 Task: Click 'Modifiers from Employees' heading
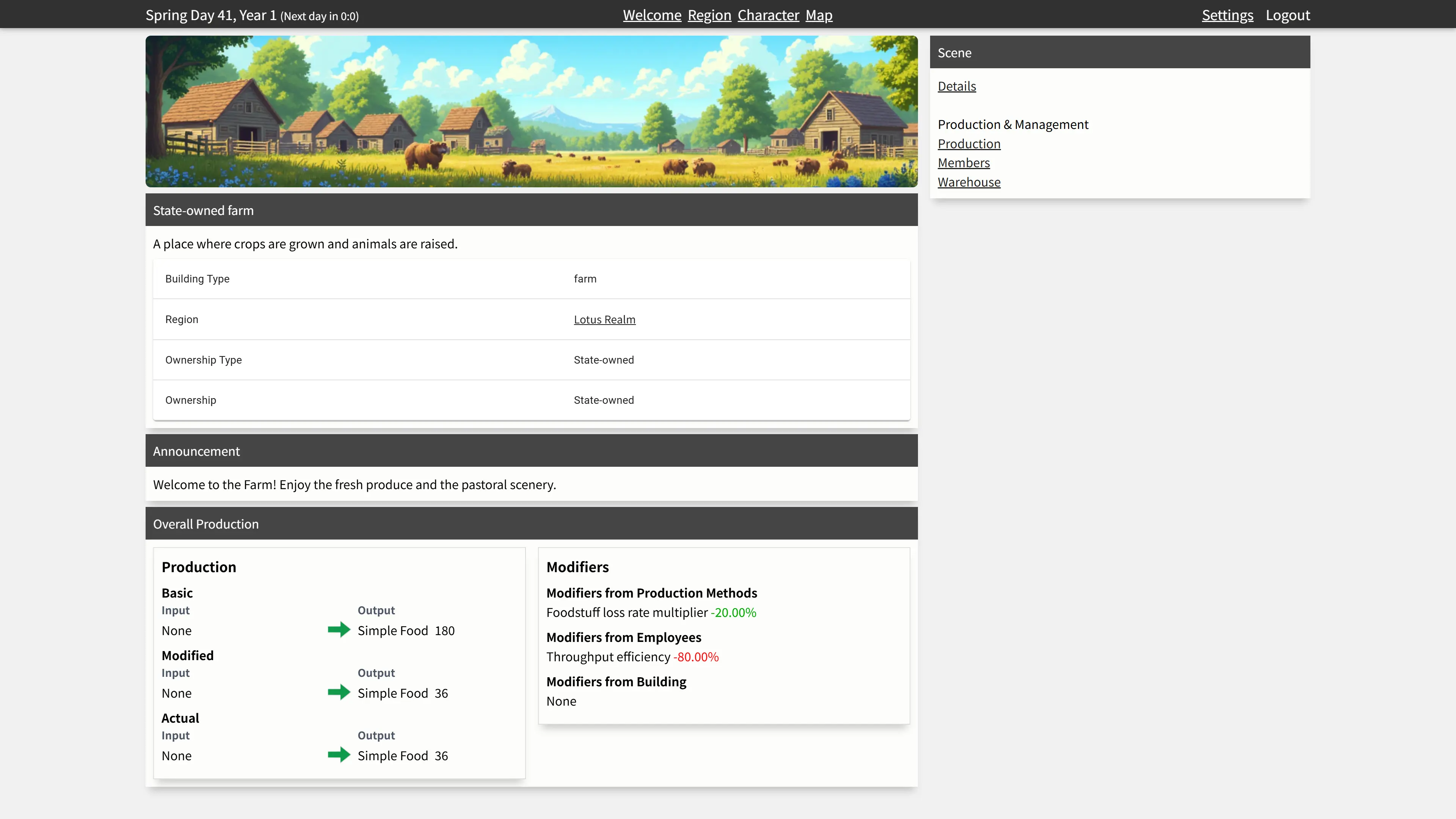[x=623, y=637]
